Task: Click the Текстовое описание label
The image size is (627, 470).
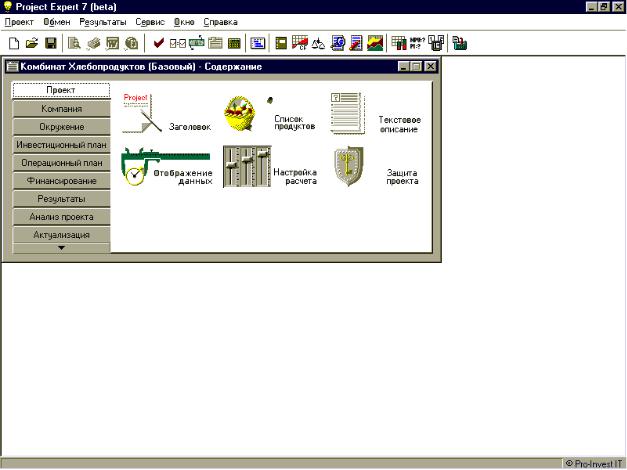Action: (x=399, y=124)
